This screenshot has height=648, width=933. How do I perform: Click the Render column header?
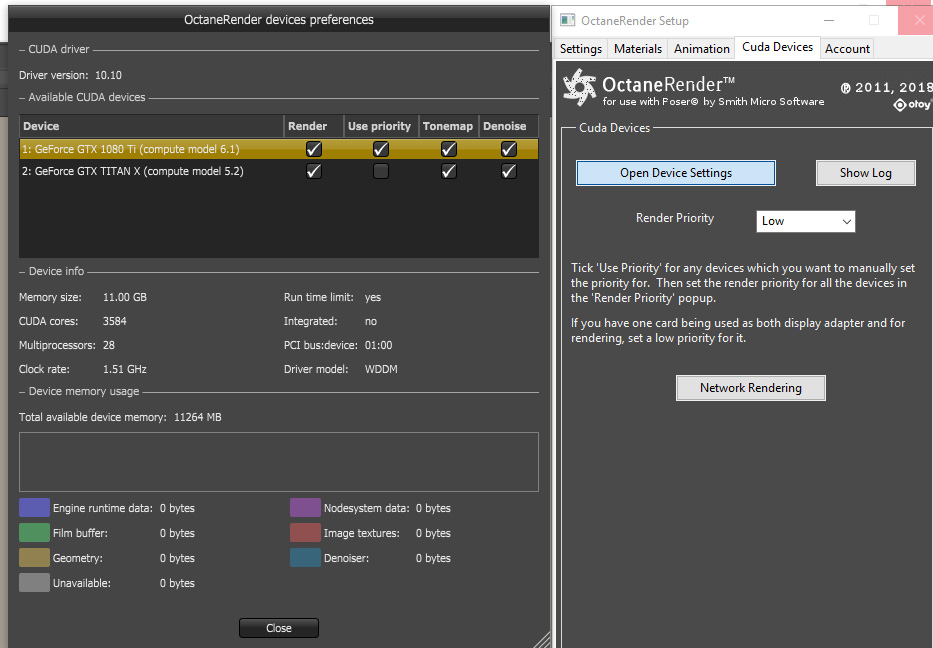314,126
